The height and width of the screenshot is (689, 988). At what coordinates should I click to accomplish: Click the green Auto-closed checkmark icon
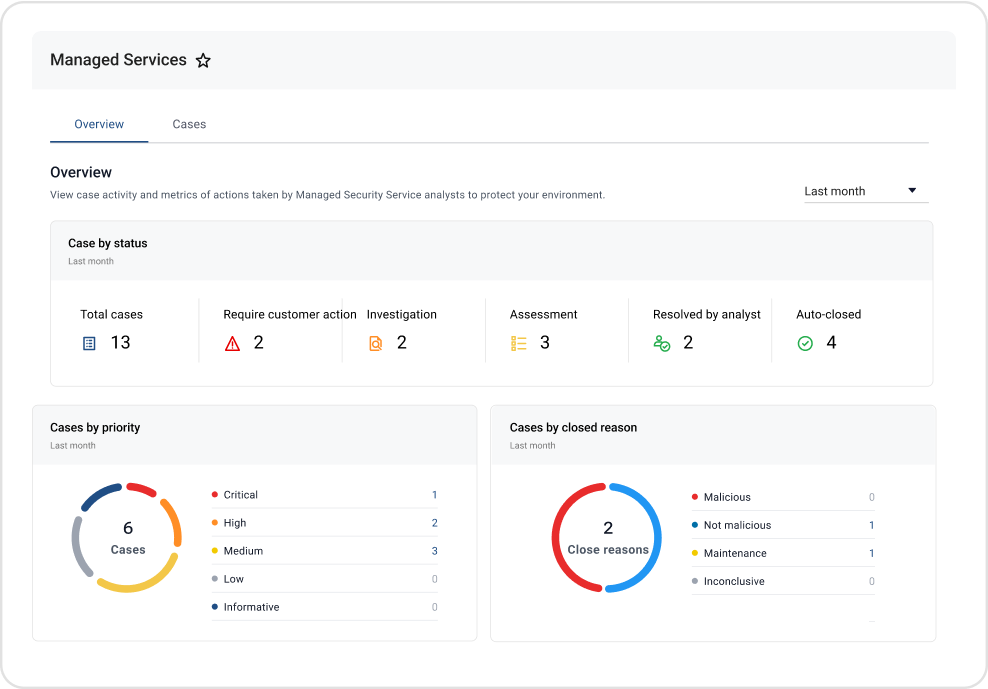(805, 344)
